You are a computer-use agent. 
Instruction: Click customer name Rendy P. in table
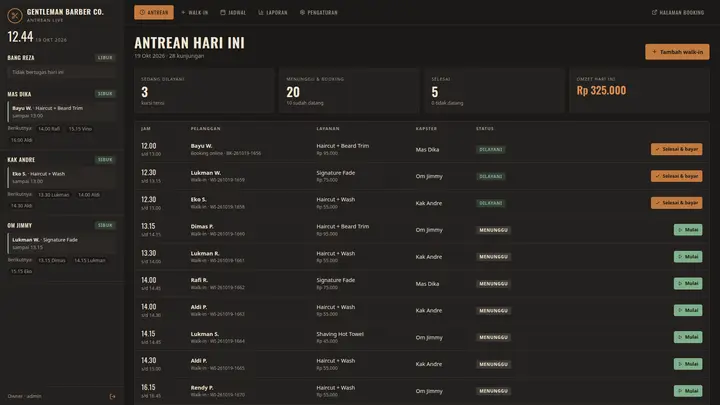click(x=202, y=388)
